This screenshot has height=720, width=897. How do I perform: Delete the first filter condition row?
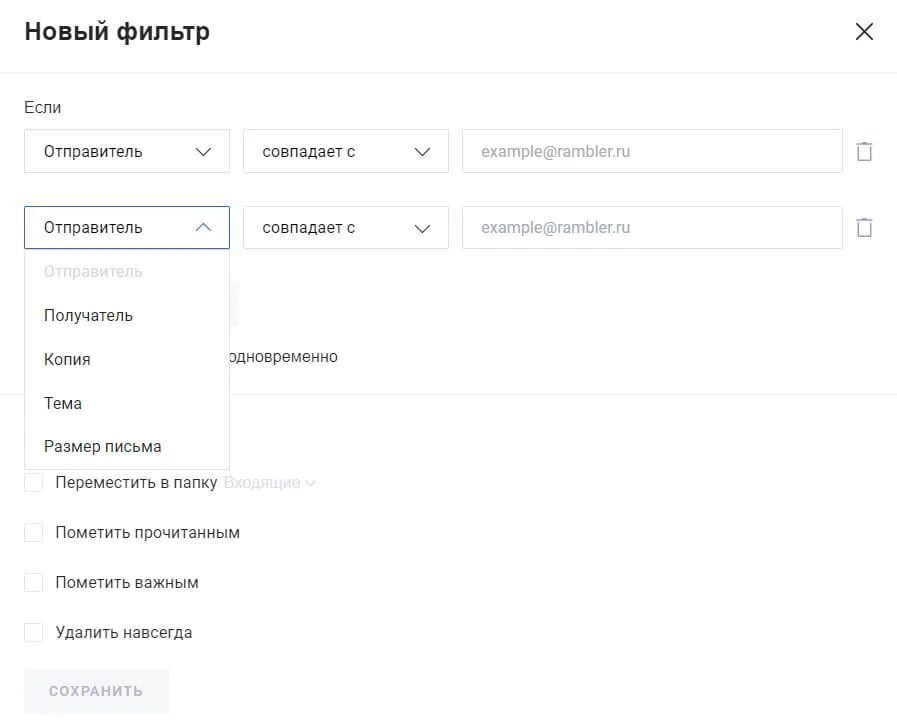[864, 152]
